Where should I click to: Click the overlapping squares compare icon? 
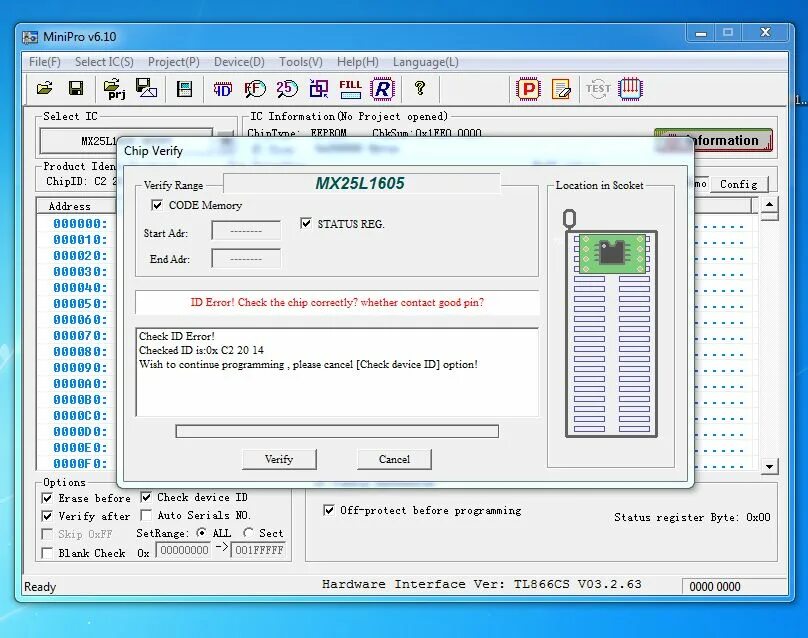(319, 89)
